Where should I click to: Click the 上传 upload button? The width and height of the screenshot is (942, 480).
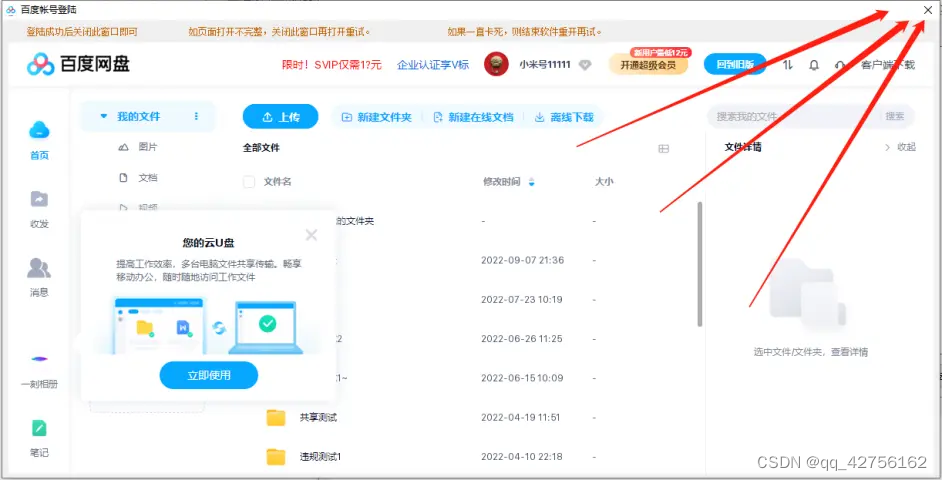[x=281, y=117]
